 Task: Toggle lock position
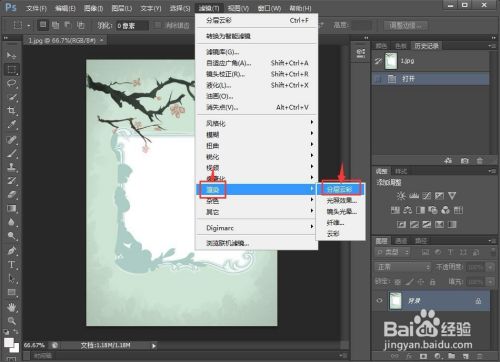pos(421,282)
